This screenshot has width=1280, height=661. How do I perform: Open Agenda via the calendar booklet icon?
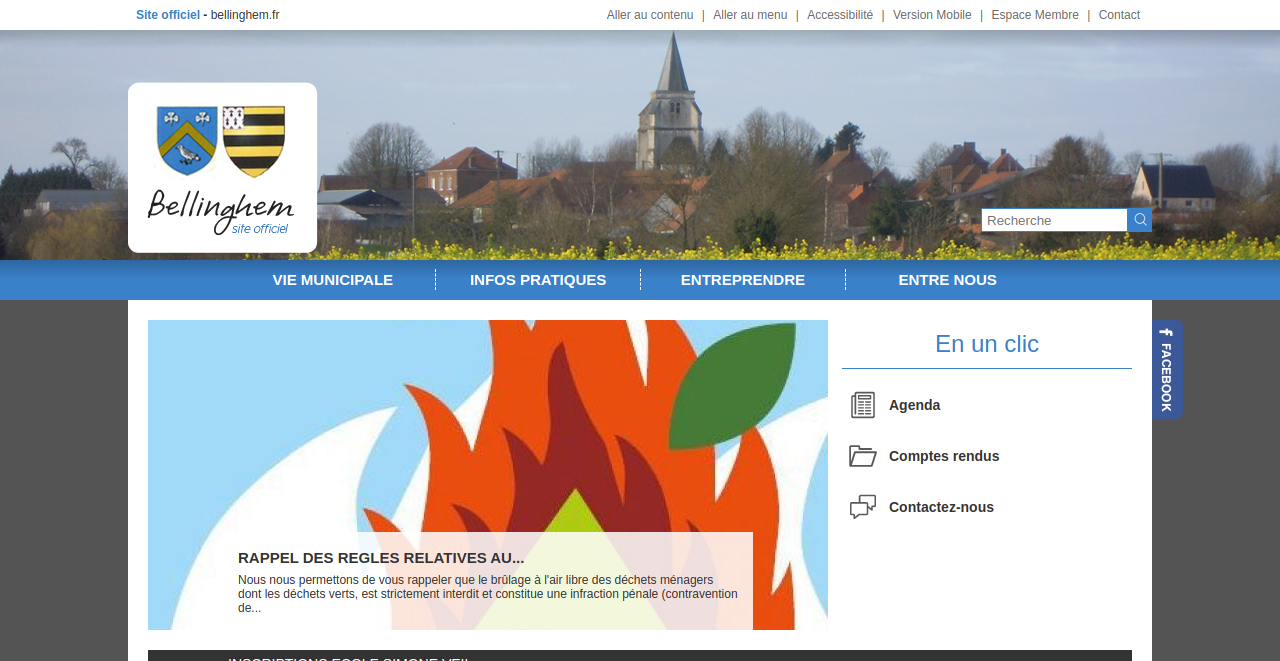click(x=861, y=405)
